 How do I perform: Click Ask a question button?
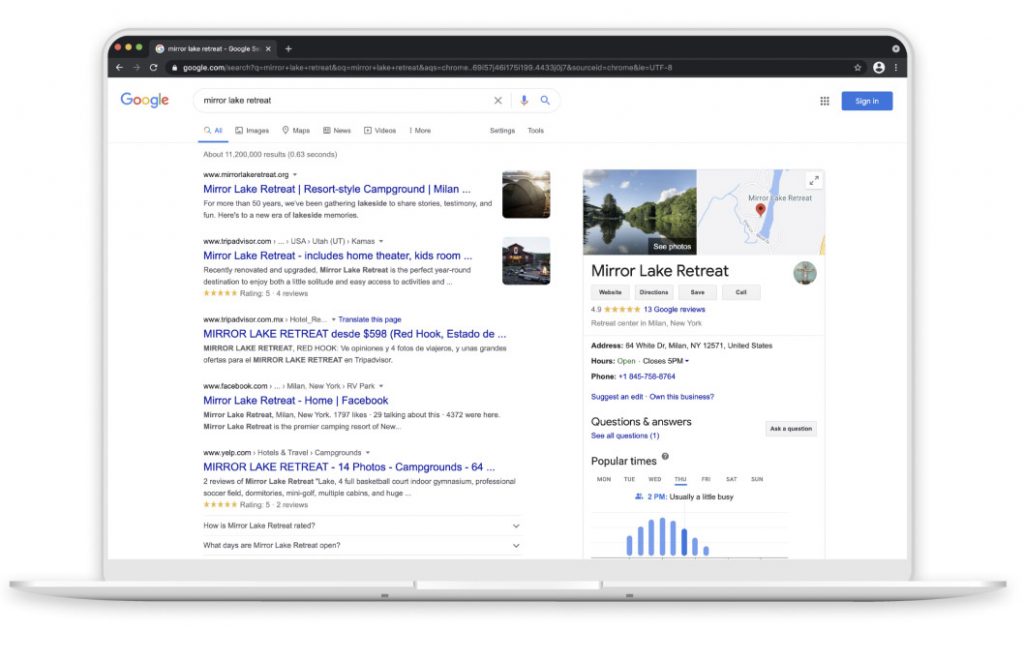[791, 429]
